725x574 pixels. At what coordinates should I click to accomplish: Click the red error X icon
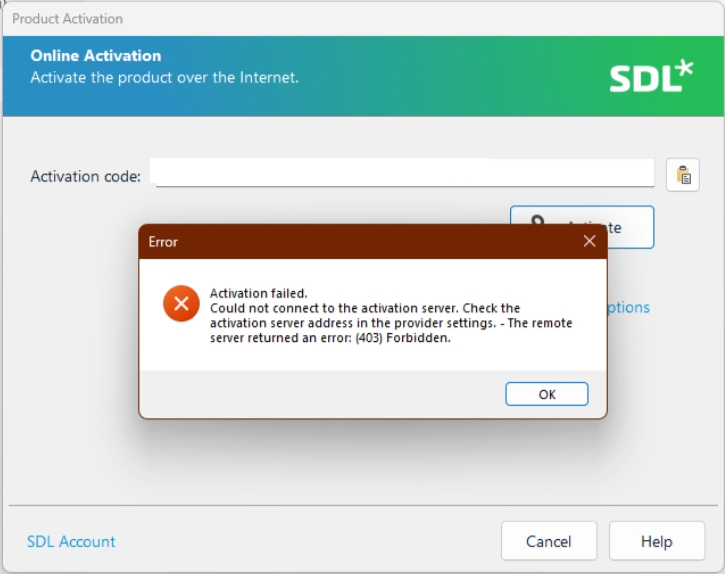tap(181, 303)
